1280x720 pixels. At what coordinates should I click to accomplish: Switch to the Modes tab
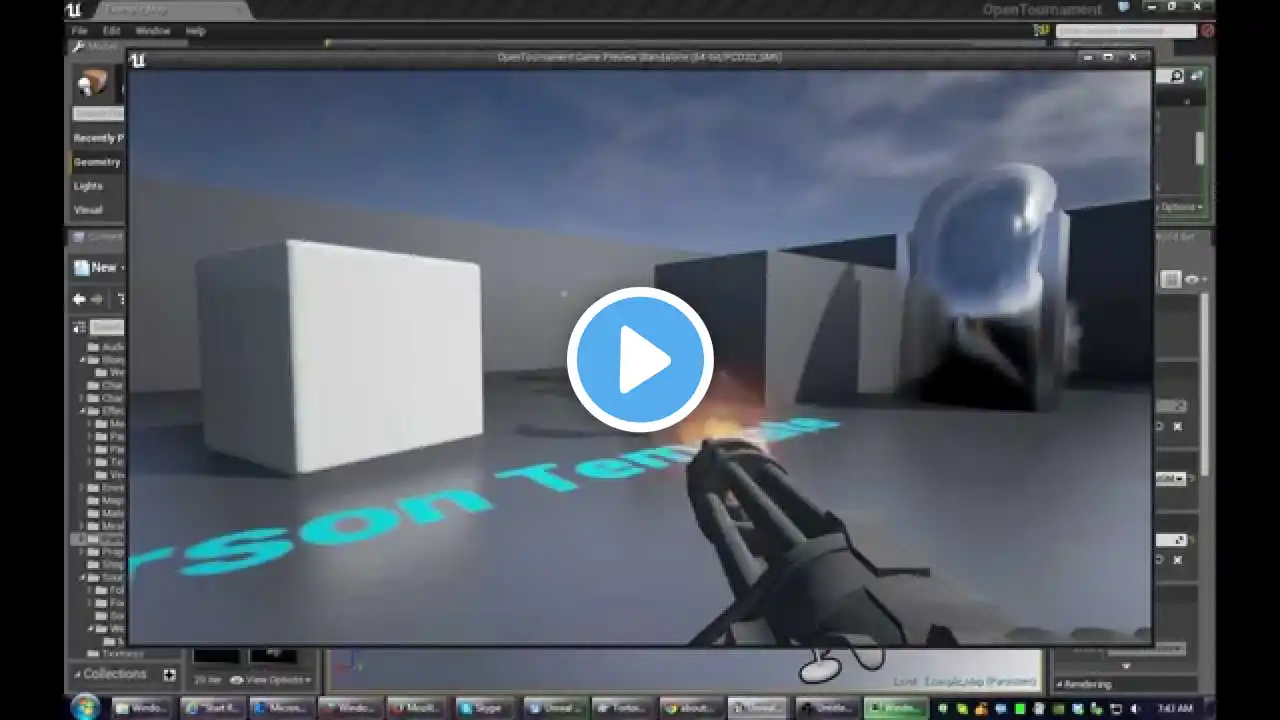coord(97,47)
